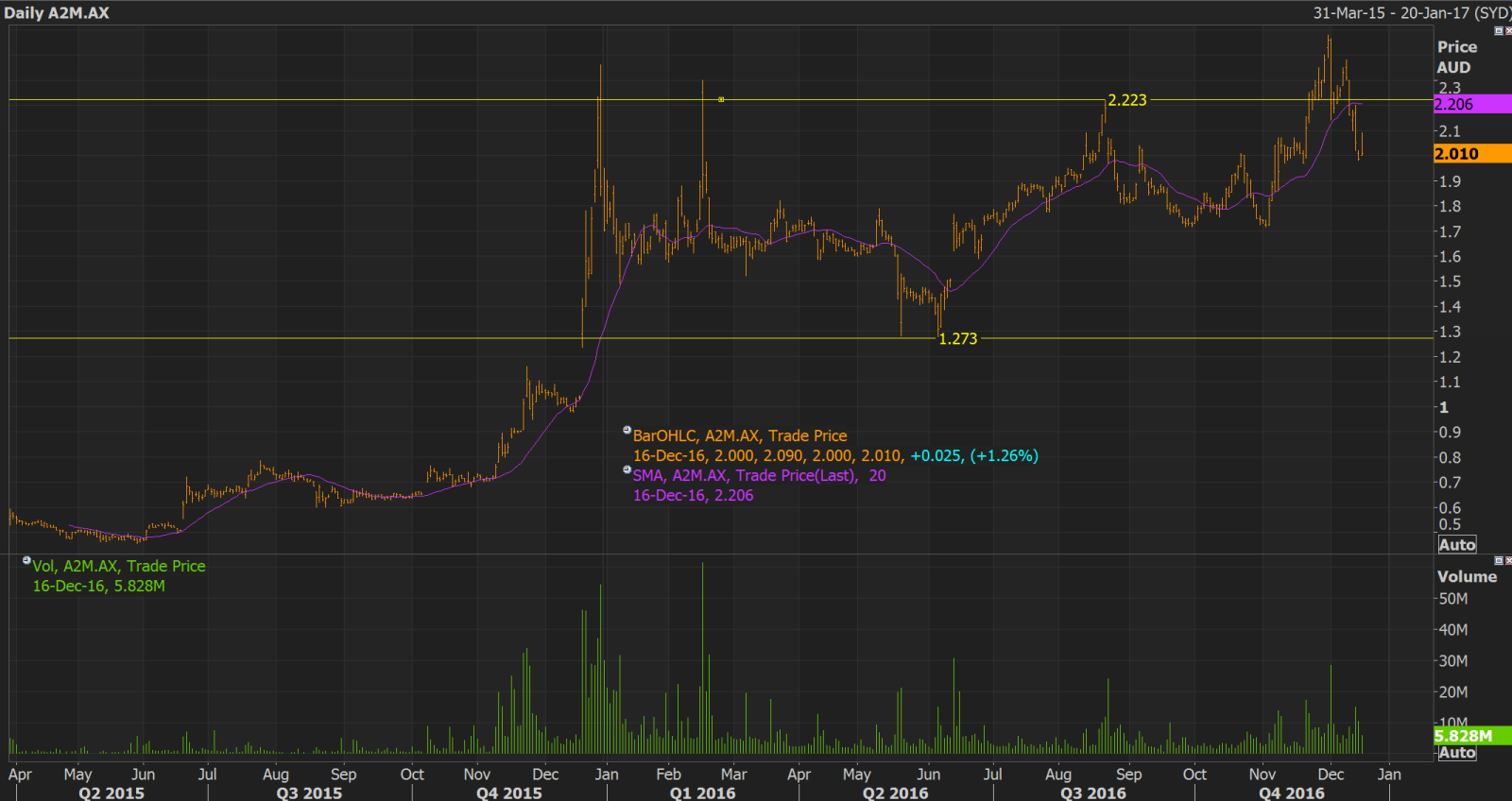The height and width of the screenshot is (801, 1512).
Task: Click the 16-Dec-16, 2.206 SMA value
Action: 694,496
